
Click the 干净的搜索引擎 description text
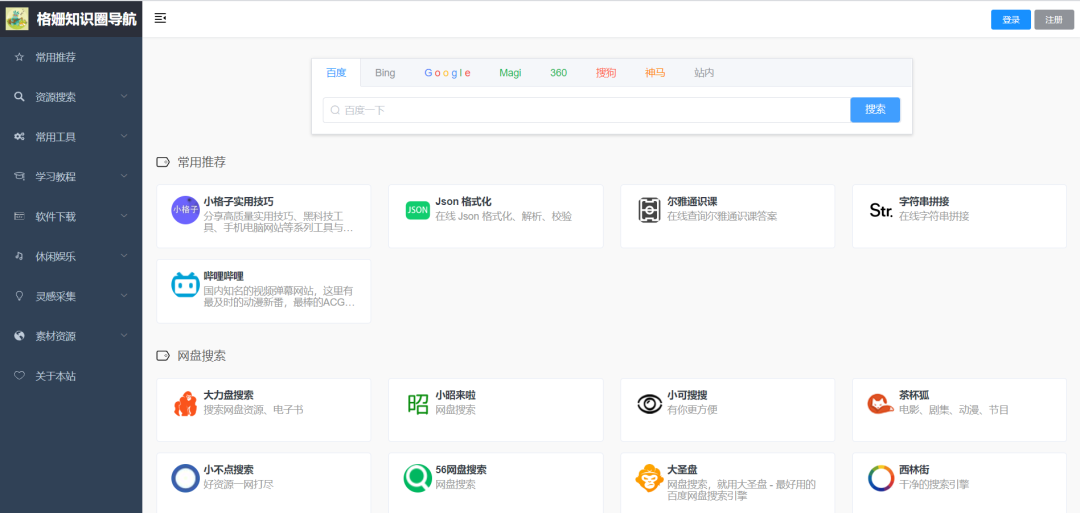point(933,485)
